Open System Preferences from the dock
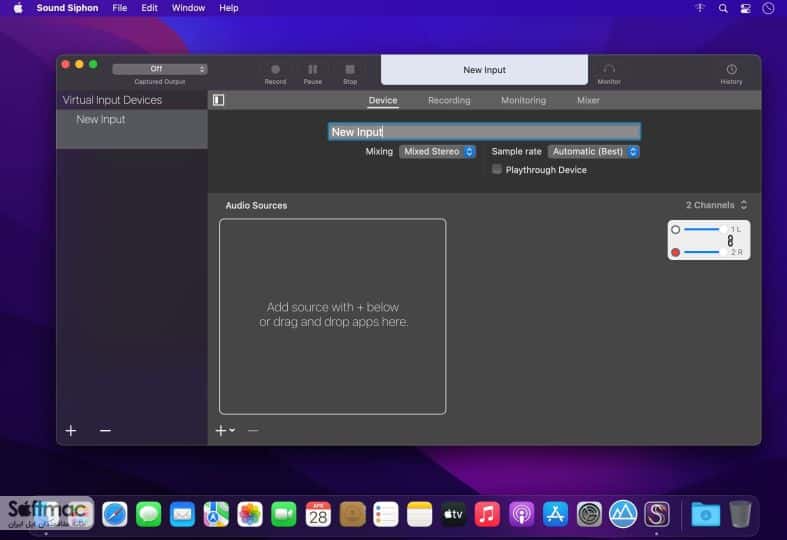 (589, 514)
